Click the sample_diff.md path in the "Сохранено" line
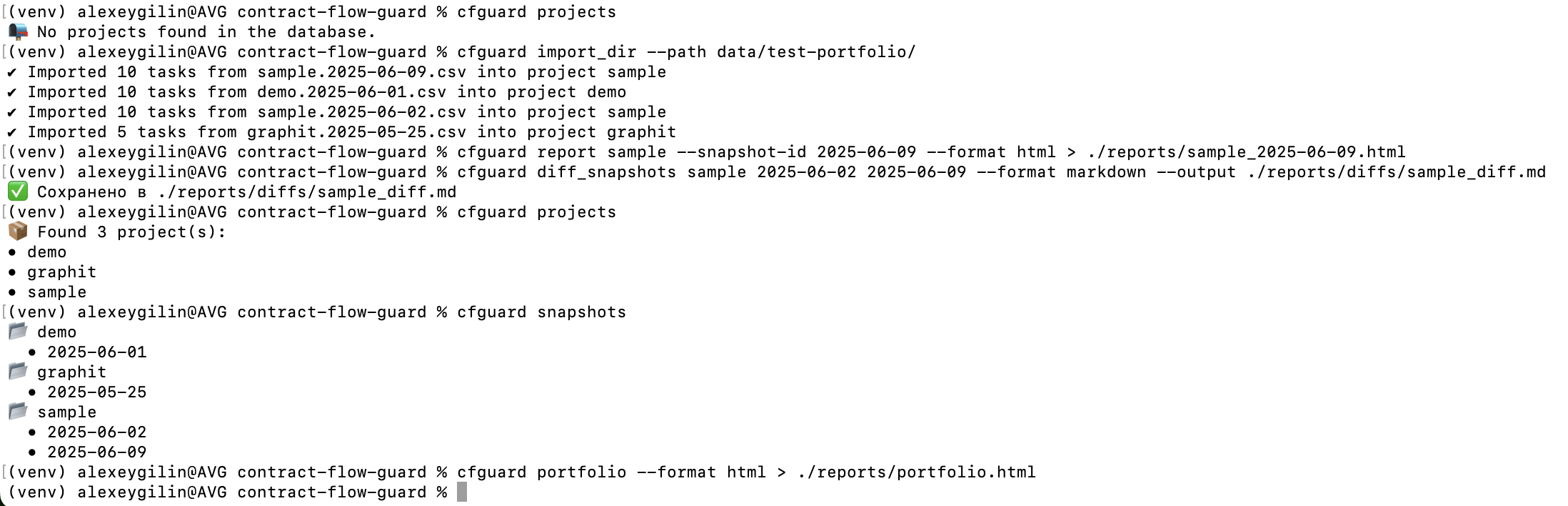This screenshot has width=1568, height=506. [306, 192]
